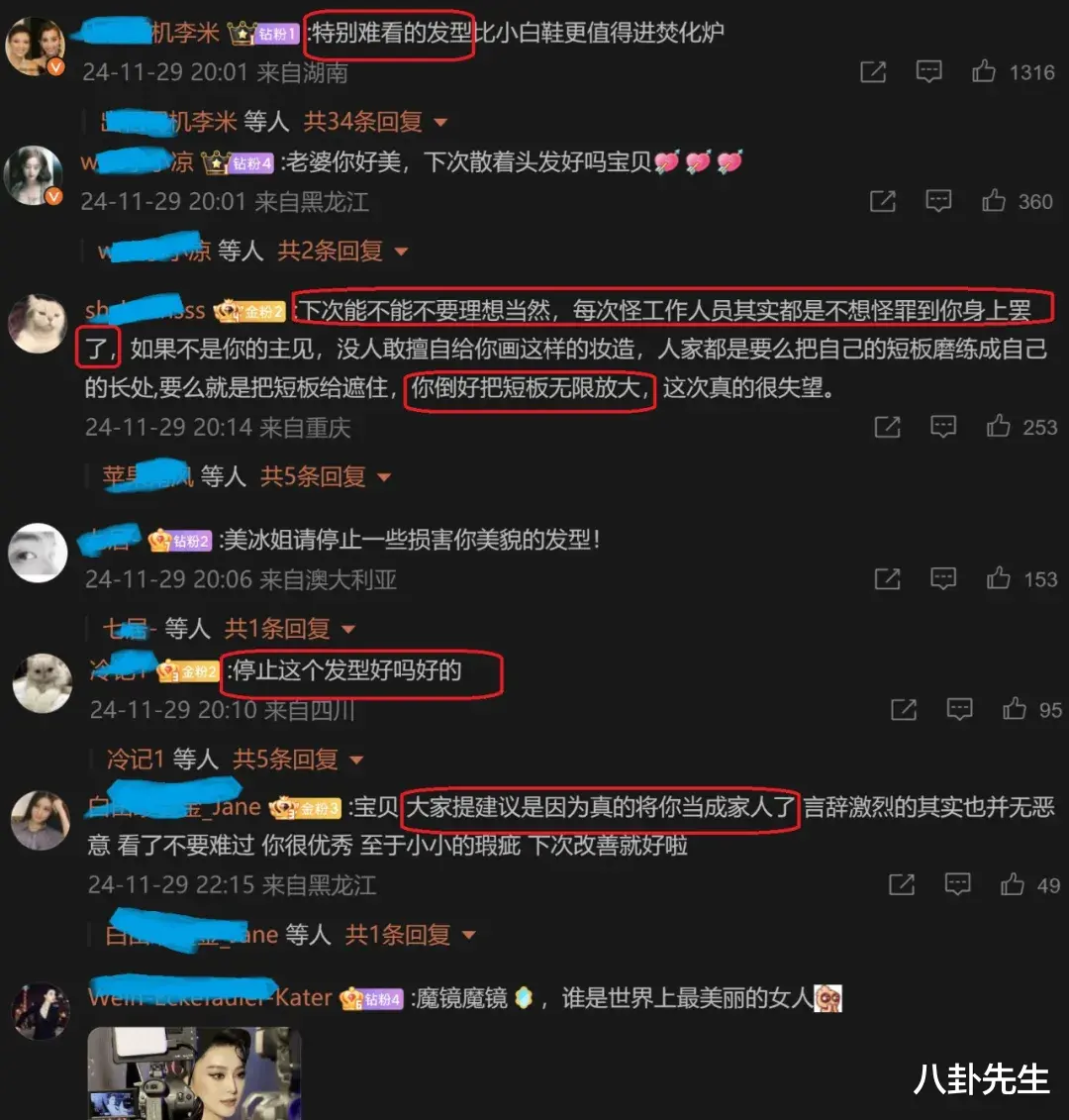
Task: Share the 停止这个发型 comment
Action: (904, 709)
